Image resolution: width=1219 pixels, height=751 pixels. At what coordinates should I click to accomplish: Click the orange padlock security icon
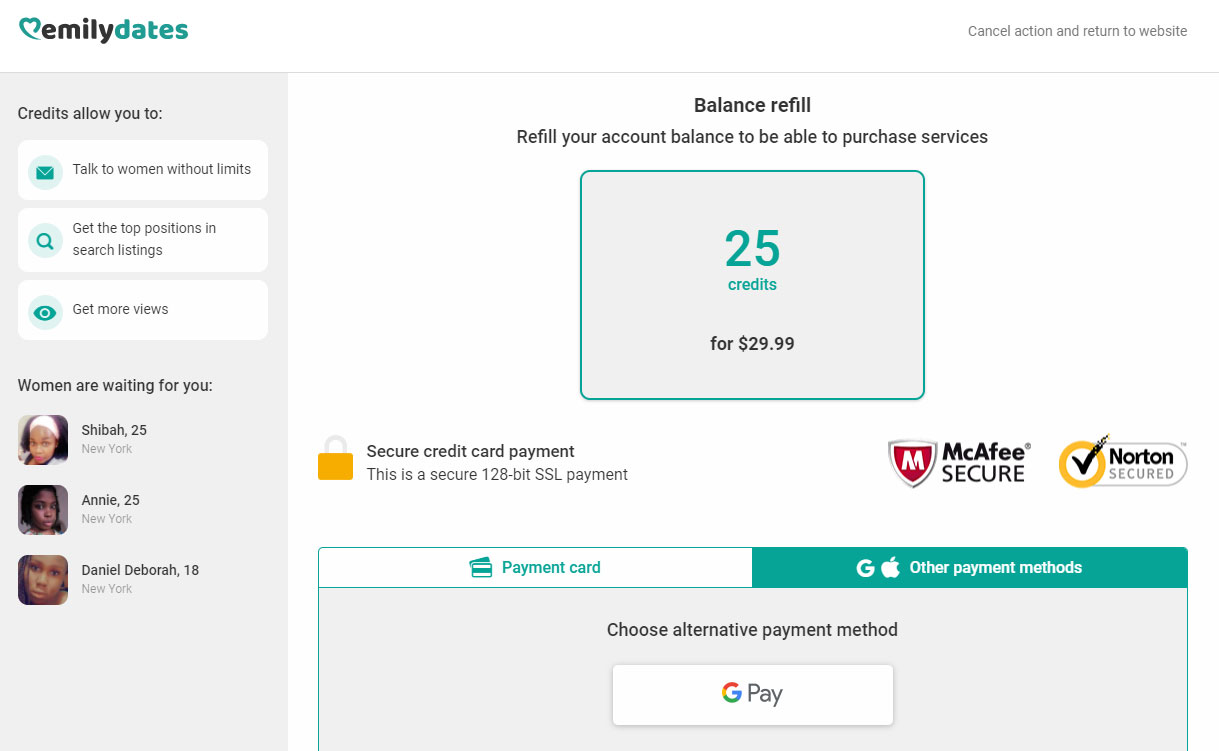coord(335,459)
